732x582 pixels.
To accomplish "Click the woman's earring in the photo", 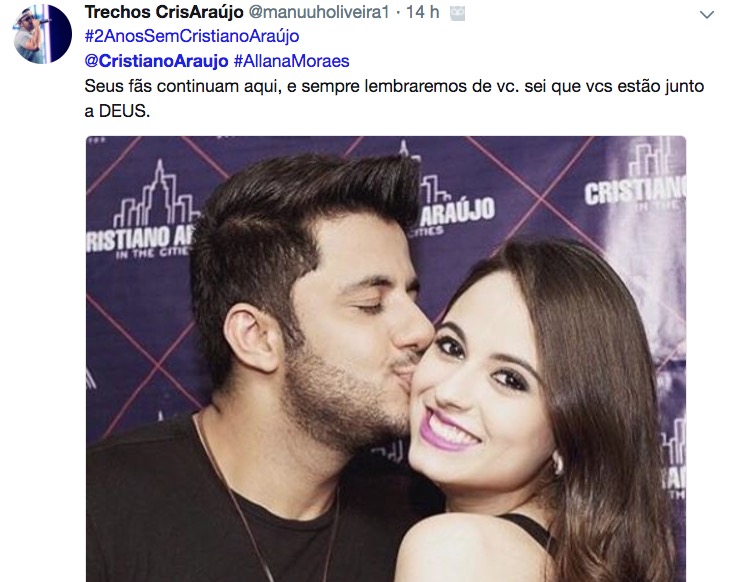I will (557, 463).
